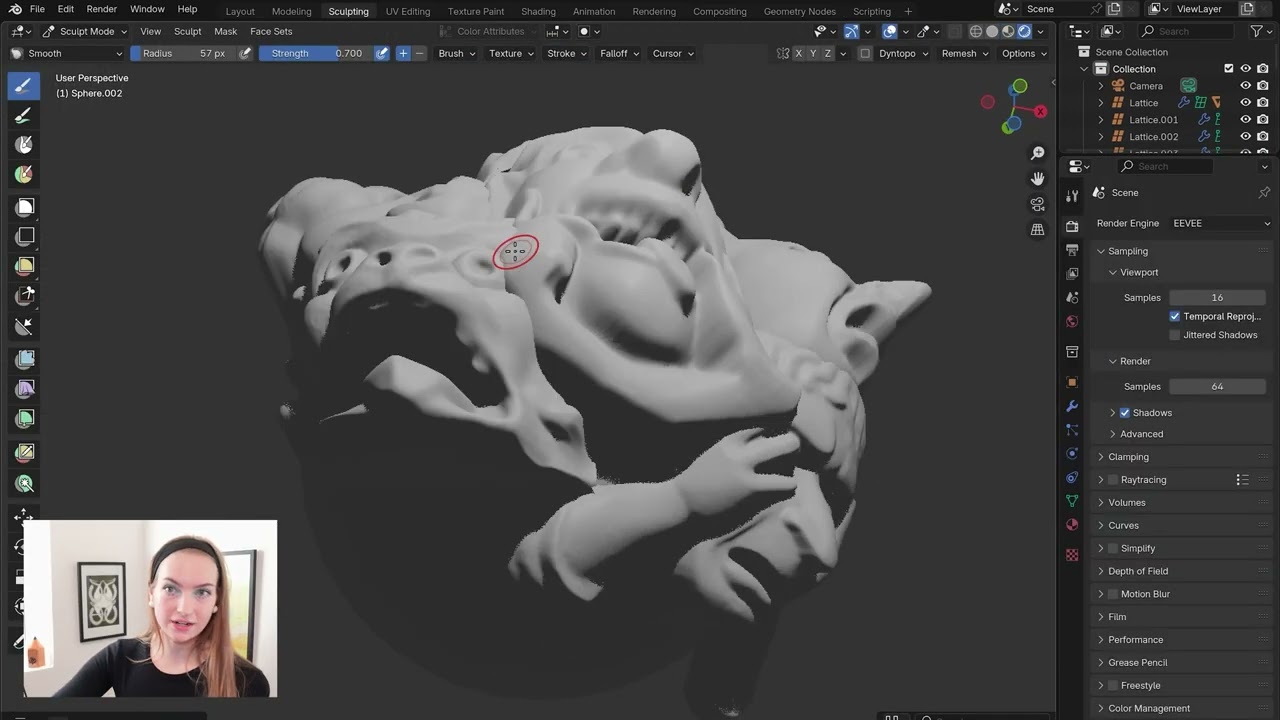1280x720 pixels.
Task: Click the red X axis gizmo
Action: point(1041,111)
